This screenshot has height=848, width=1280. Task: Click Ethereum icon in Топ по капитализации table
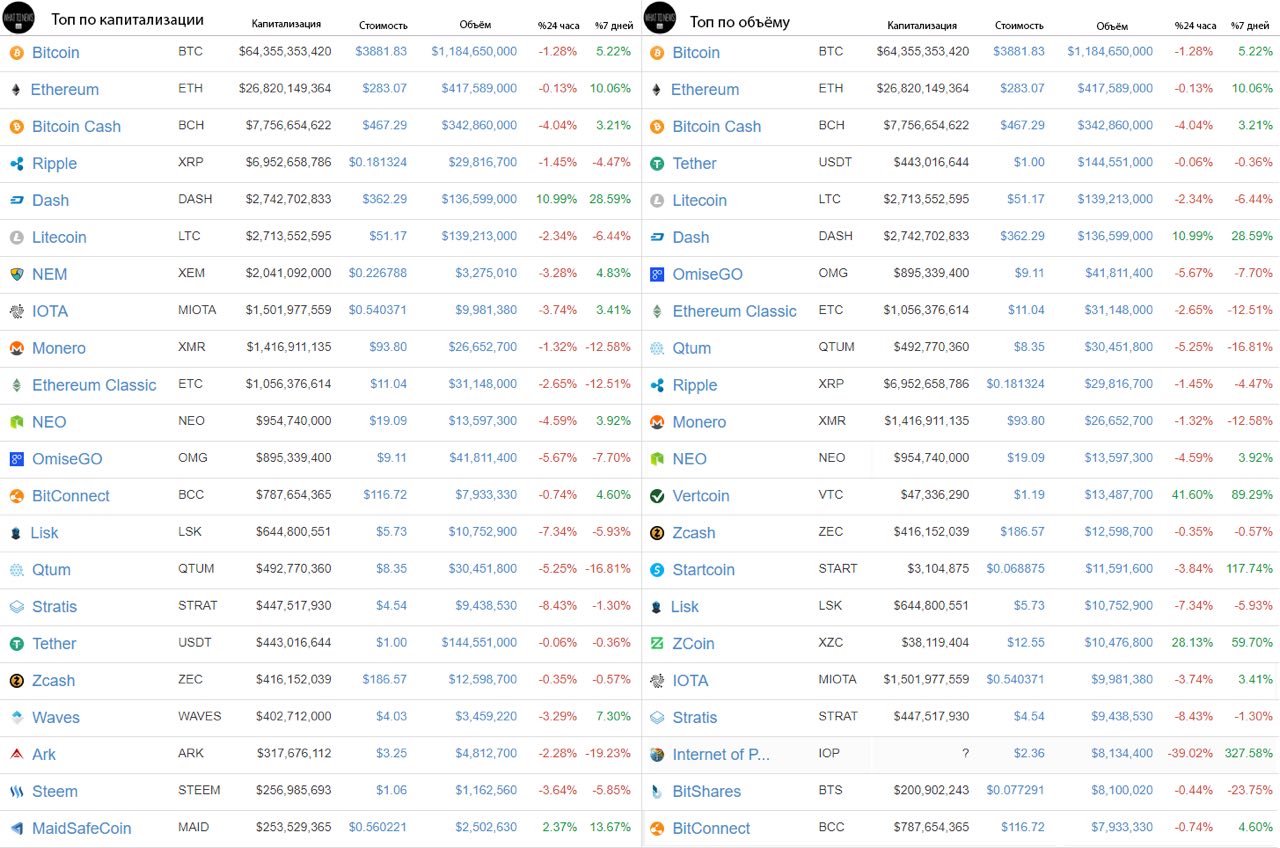[x=16, y=89]
